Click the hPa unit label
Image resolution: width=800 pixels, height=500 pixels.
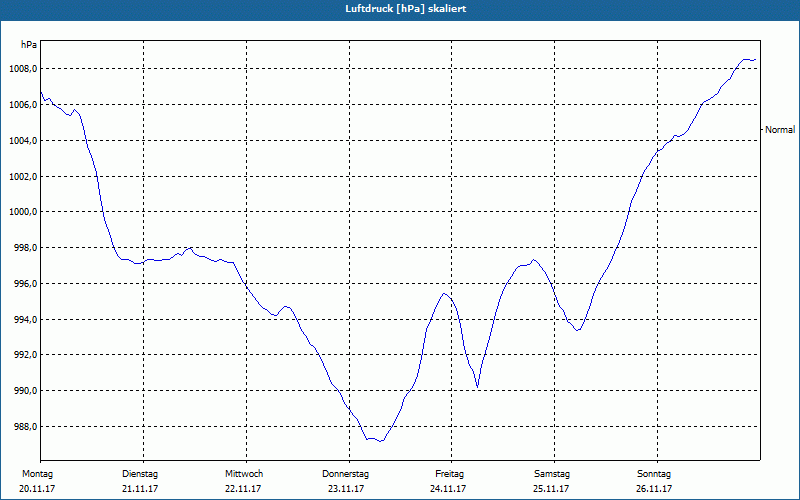[x=29, y=45]
